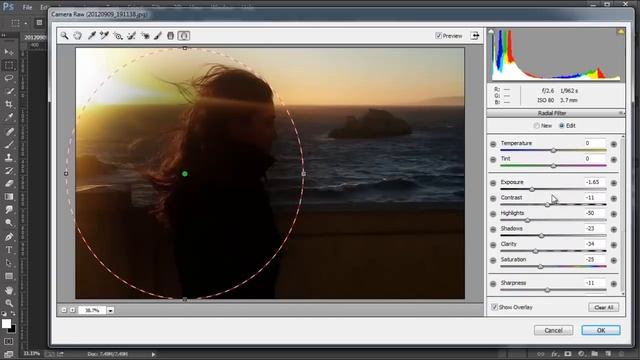
Task: Select Photoshop Clone Stamp tool
Action: click(x=9, y=157)
